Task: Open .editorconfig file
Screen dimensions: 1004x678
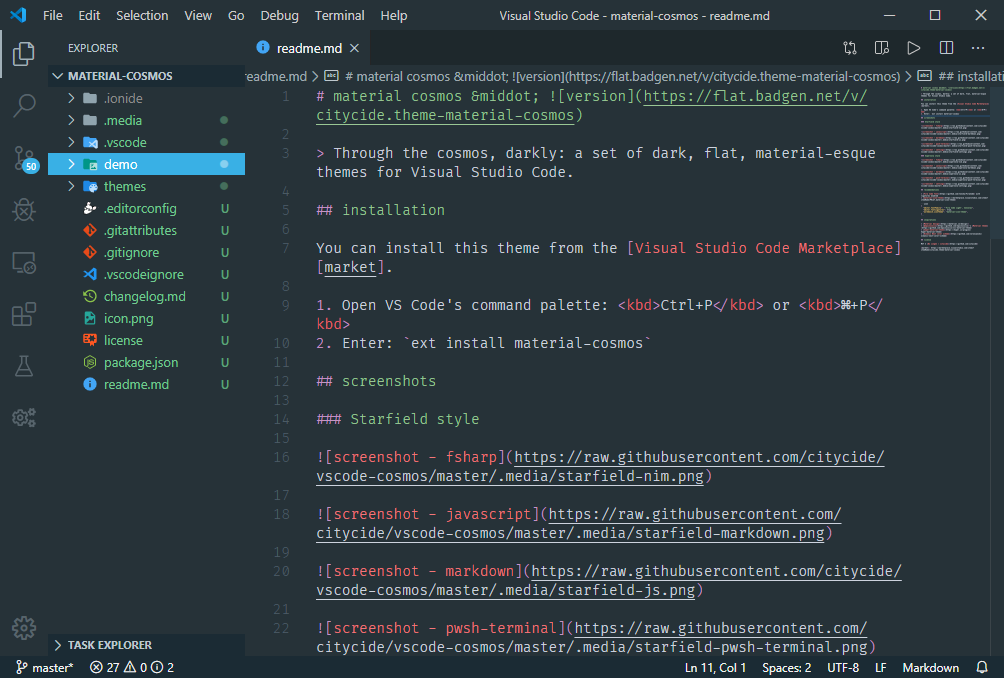Action: pos(147,208)
